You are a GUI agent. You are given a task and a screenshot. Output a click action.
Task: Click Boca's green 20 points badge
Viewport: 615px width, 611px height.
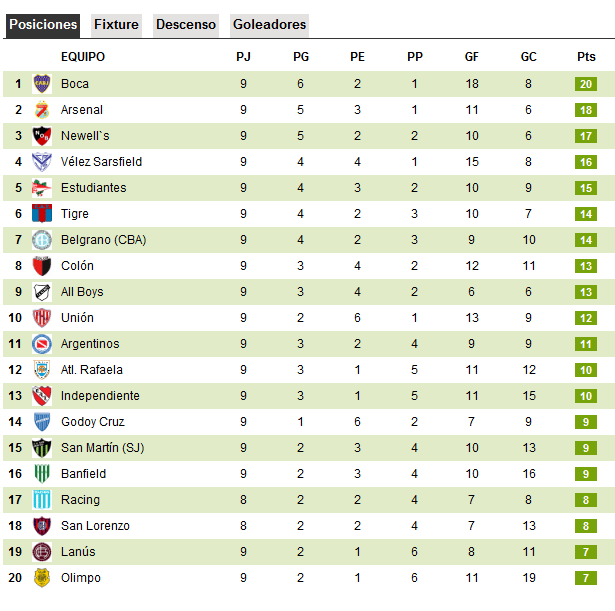tap(586, 84)
